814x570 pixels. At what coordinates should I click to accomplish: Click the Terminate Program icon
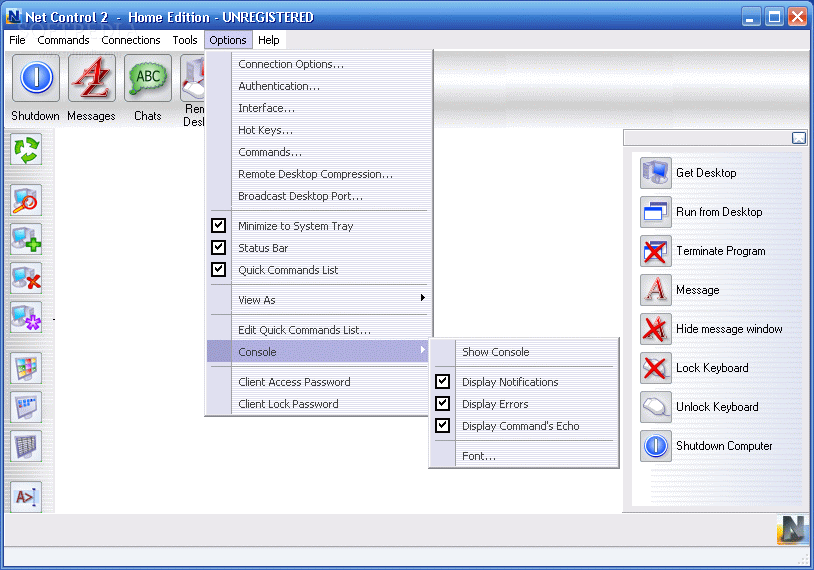point(656,251)
